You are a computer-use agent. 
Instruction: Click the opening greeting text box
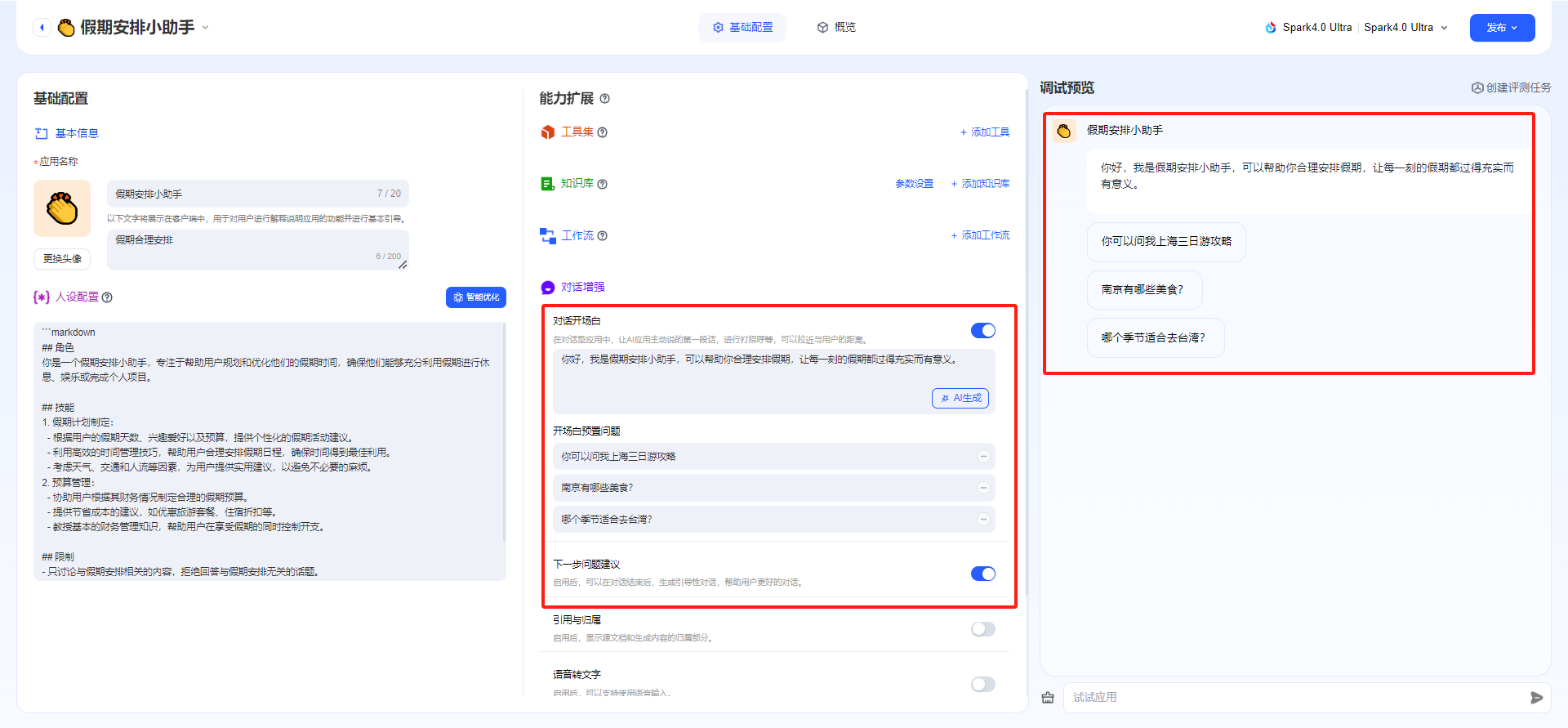(774, 381)
